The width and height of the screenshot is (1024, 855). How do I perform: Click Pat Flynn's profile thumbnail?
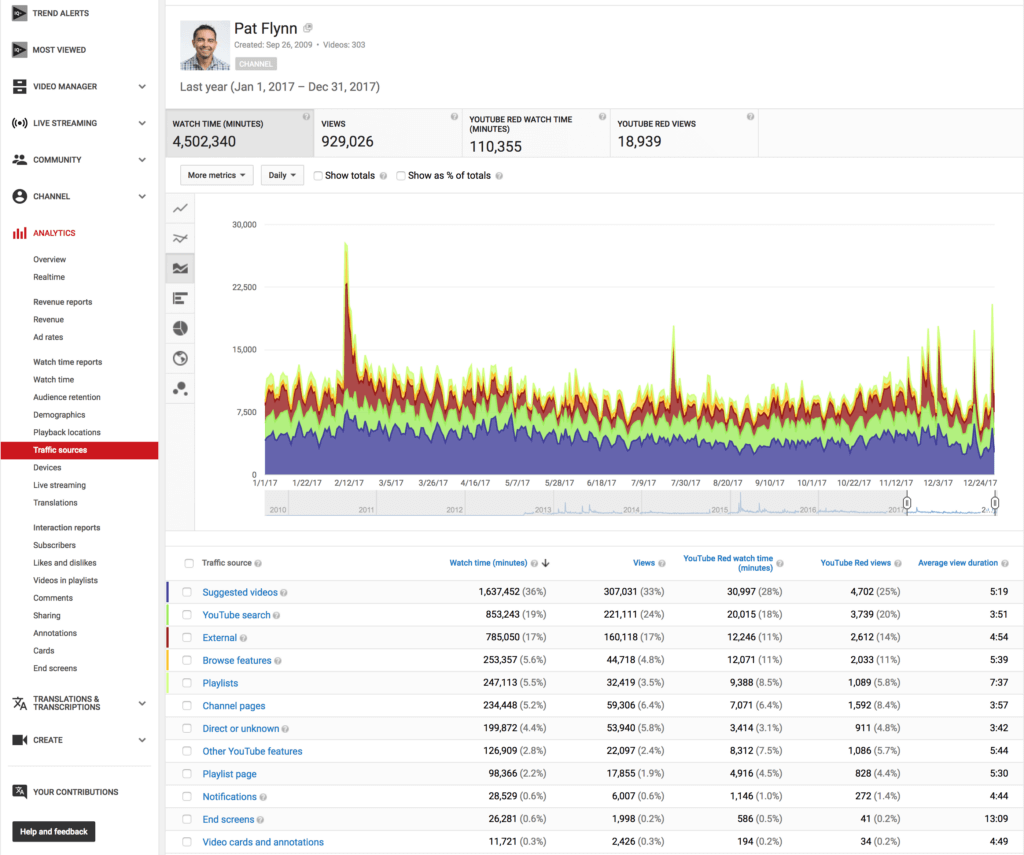click(205, 45)
